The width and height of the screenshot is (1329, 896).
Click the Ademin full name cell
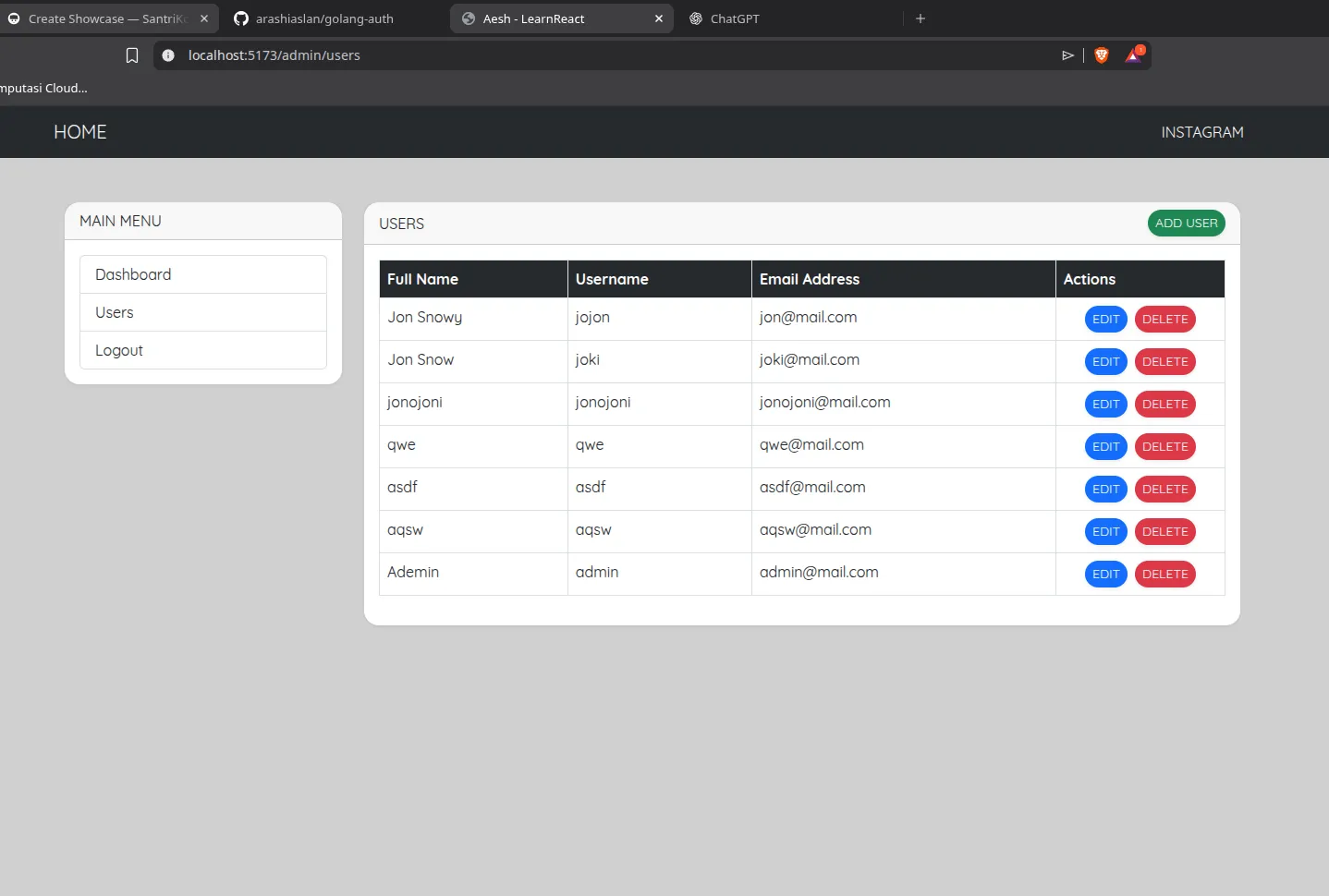point(473,574)
